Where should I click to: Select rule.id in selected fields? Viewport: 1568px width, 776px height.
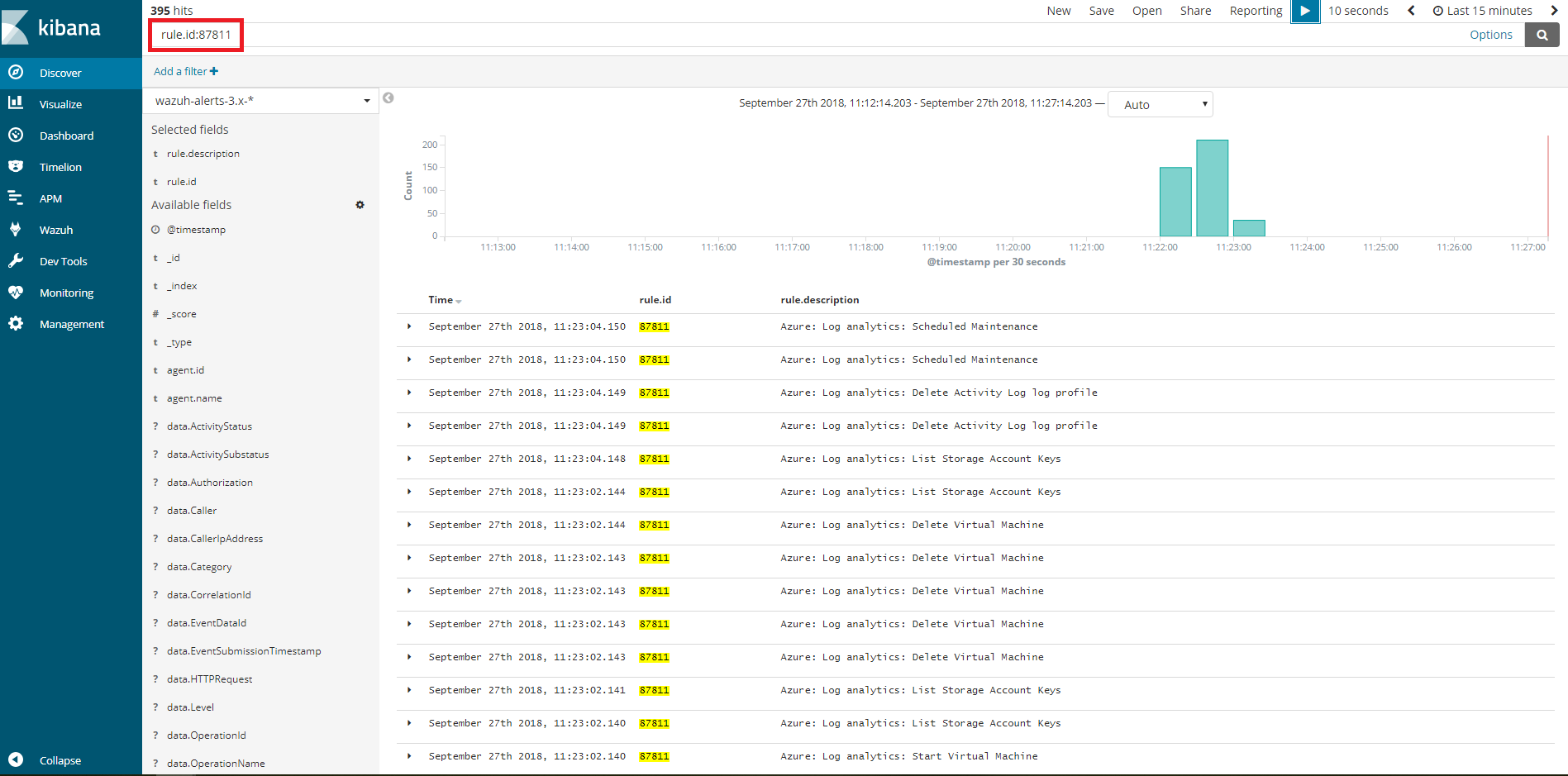pos(181,182)
